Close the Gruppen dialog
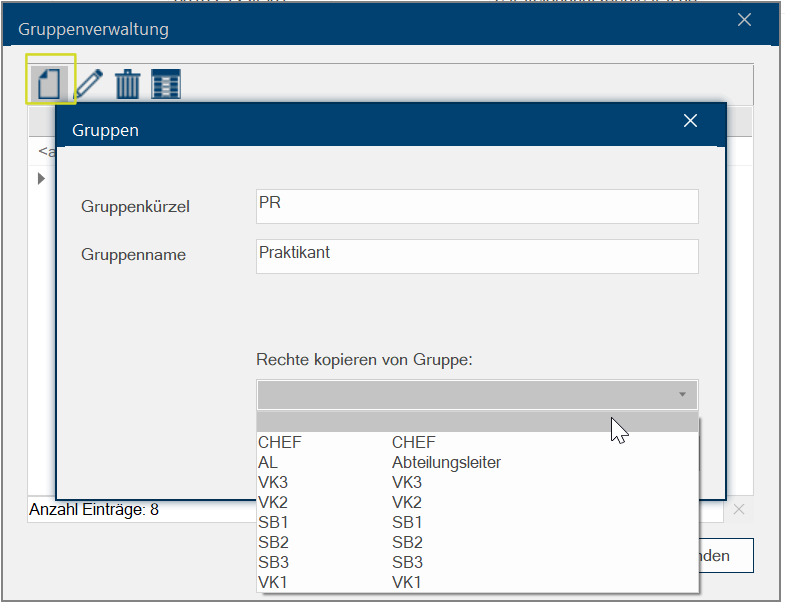 [x=689, y=121]
